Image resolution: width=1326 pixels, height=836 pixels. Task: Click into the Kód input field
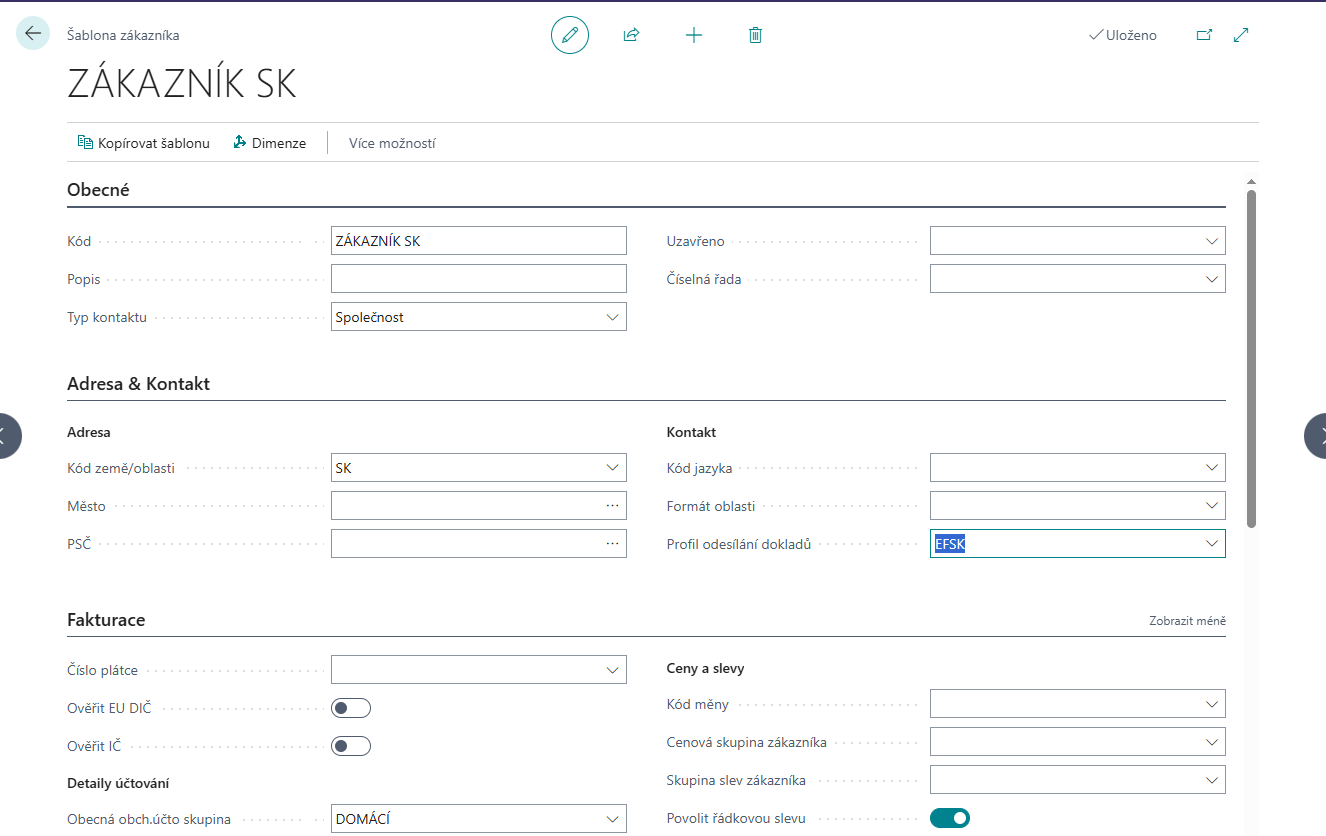click(479, 241)
